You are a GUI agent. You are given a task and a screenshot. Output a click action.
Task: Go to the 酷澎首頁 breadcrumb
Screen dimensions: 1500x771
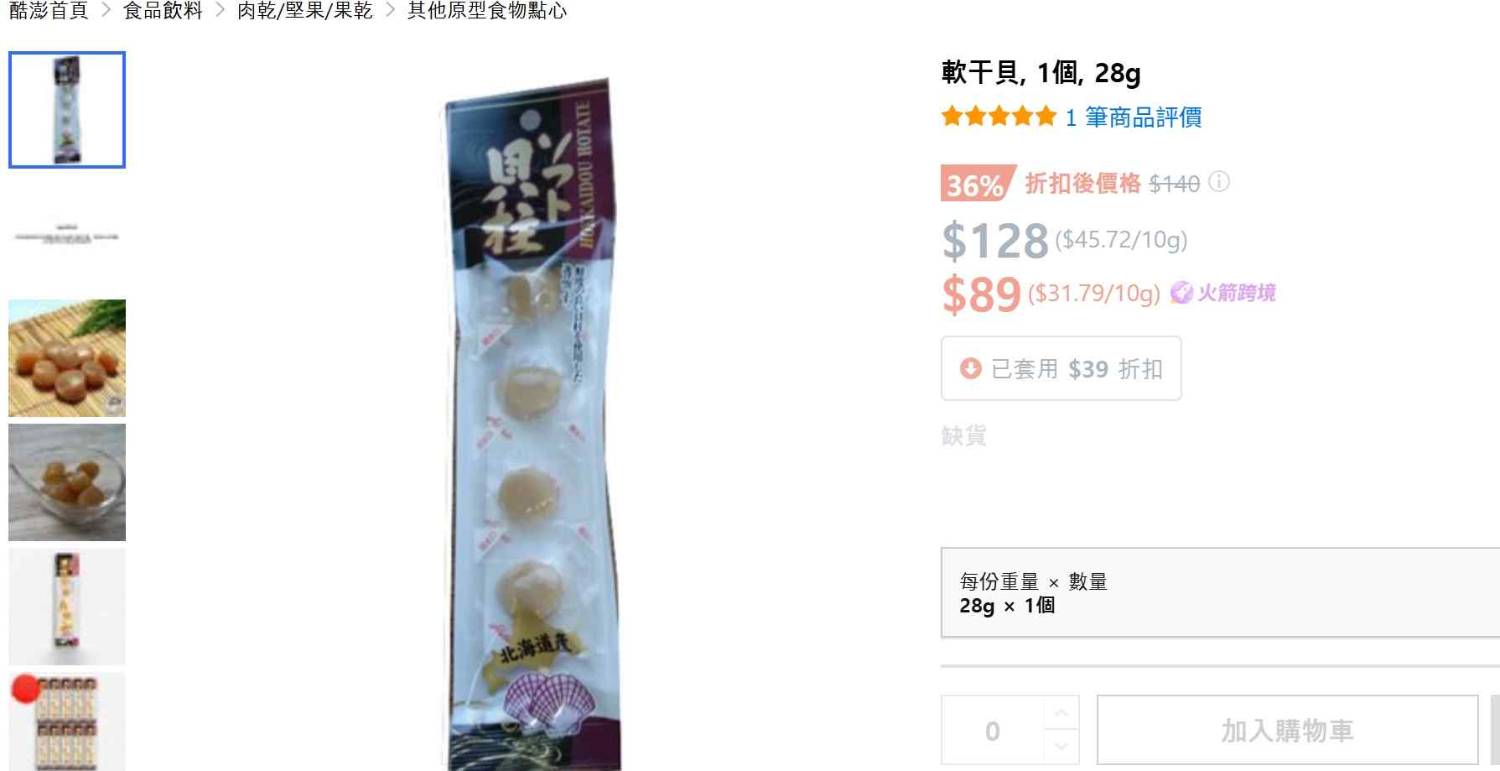point(48,11)
